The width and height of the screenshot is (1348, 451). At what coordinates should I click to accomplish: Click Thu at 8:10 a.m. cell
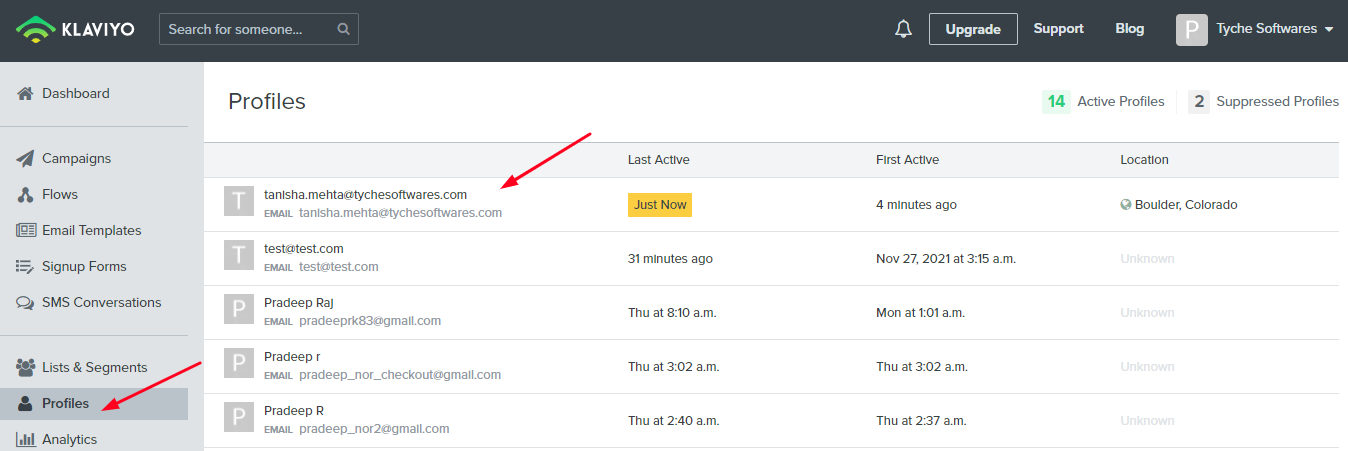pos(672,313)
